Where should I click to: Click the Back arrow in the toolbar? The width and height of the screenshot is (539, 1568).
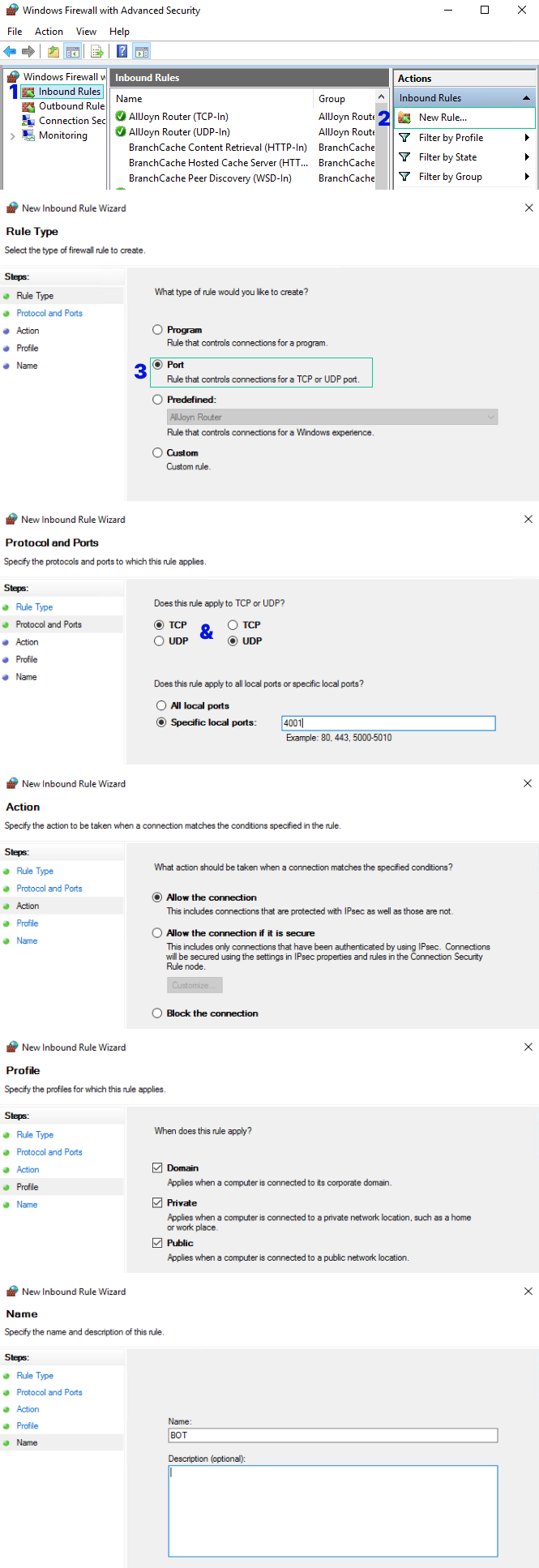click(10, 52)
